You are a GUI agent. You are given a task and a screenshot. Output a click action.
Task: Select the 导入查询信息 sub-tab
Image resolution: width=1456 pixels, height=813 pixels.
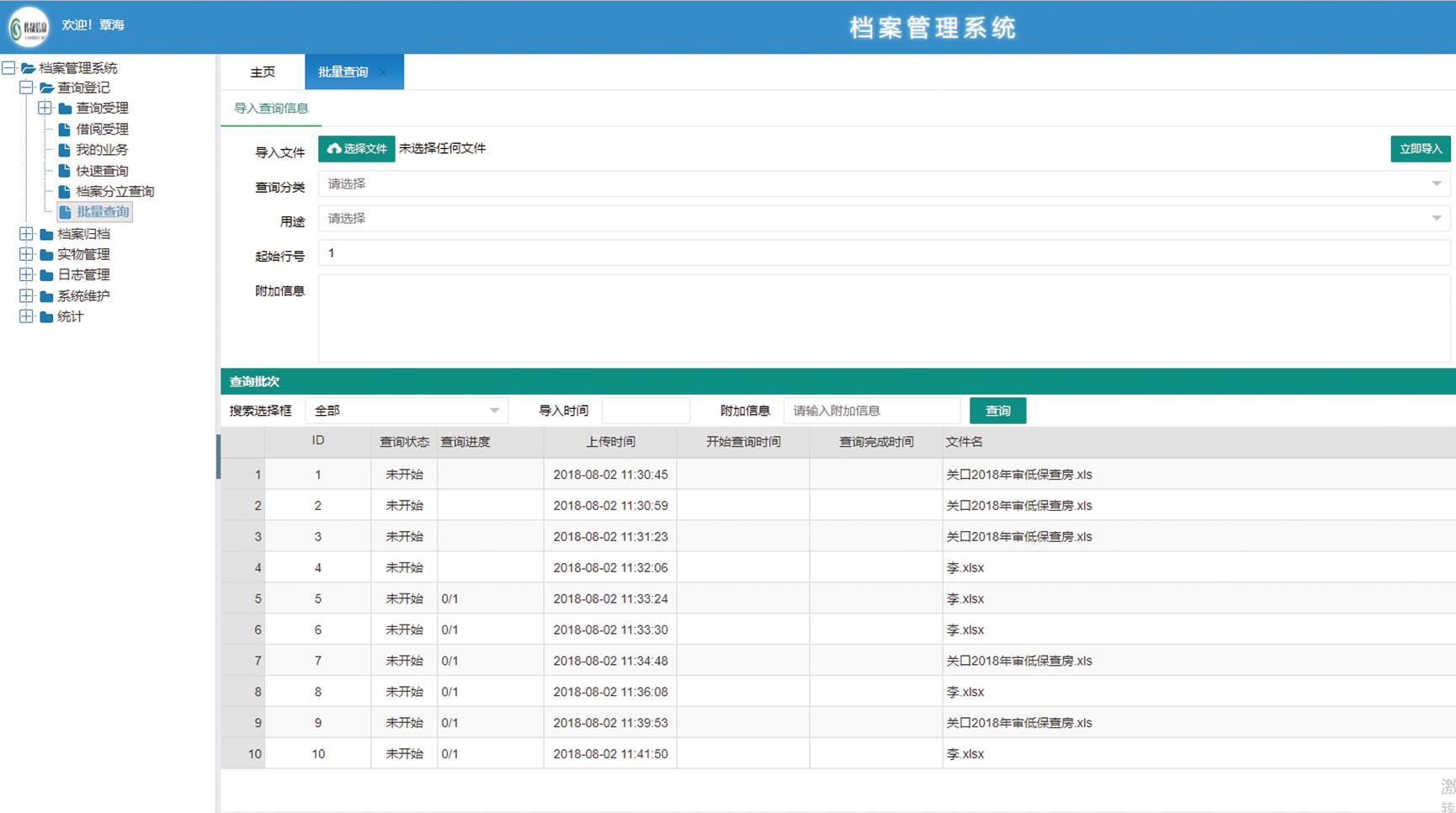pyautogui.click(x=271, y=109)
